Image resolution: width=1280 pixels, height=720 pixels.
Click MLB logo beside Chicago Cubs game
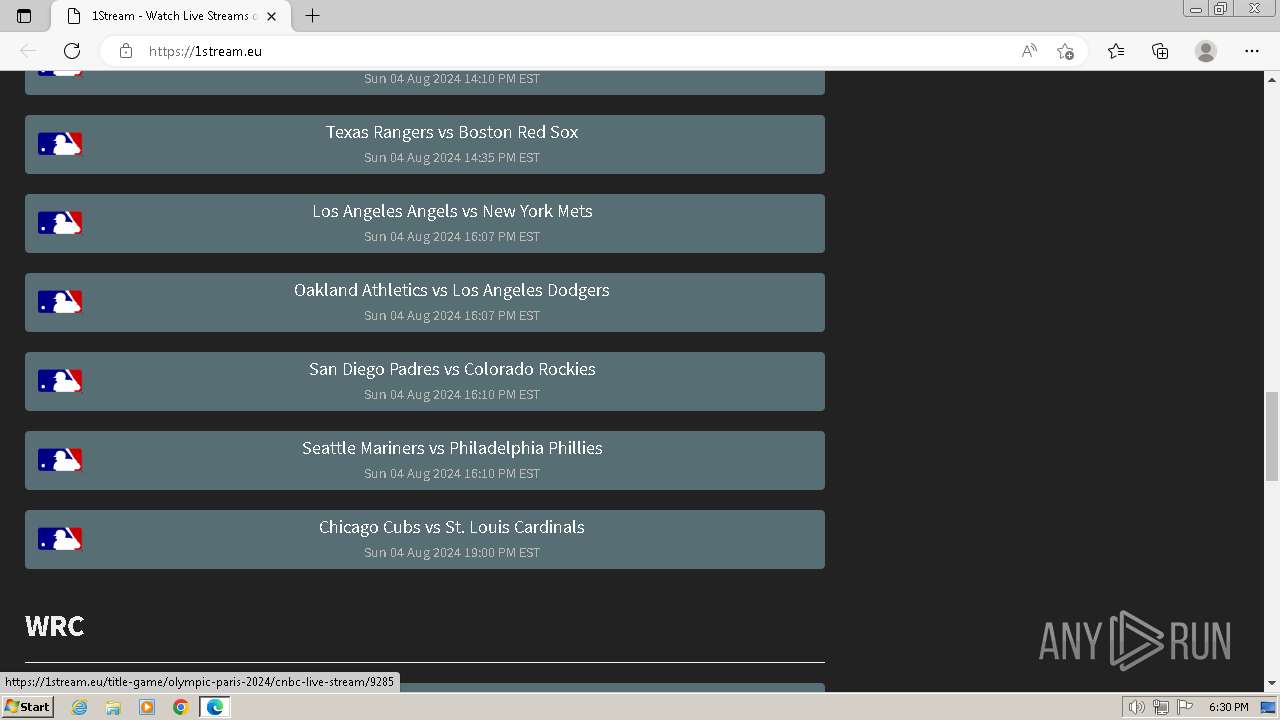(x=60, y=539)
